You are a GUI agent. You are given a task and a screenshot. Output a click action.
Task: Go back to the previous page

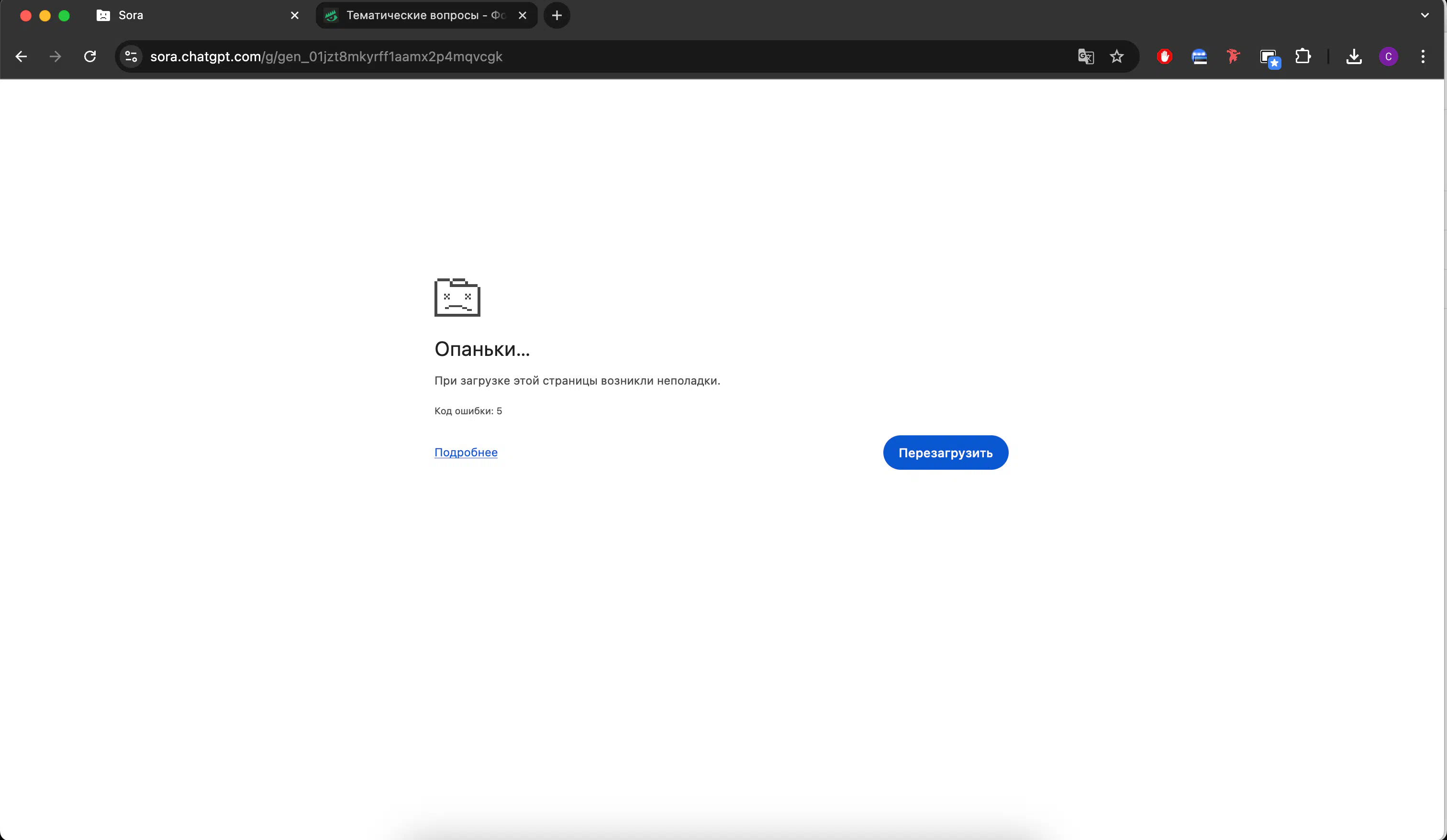tap(21, 56)
